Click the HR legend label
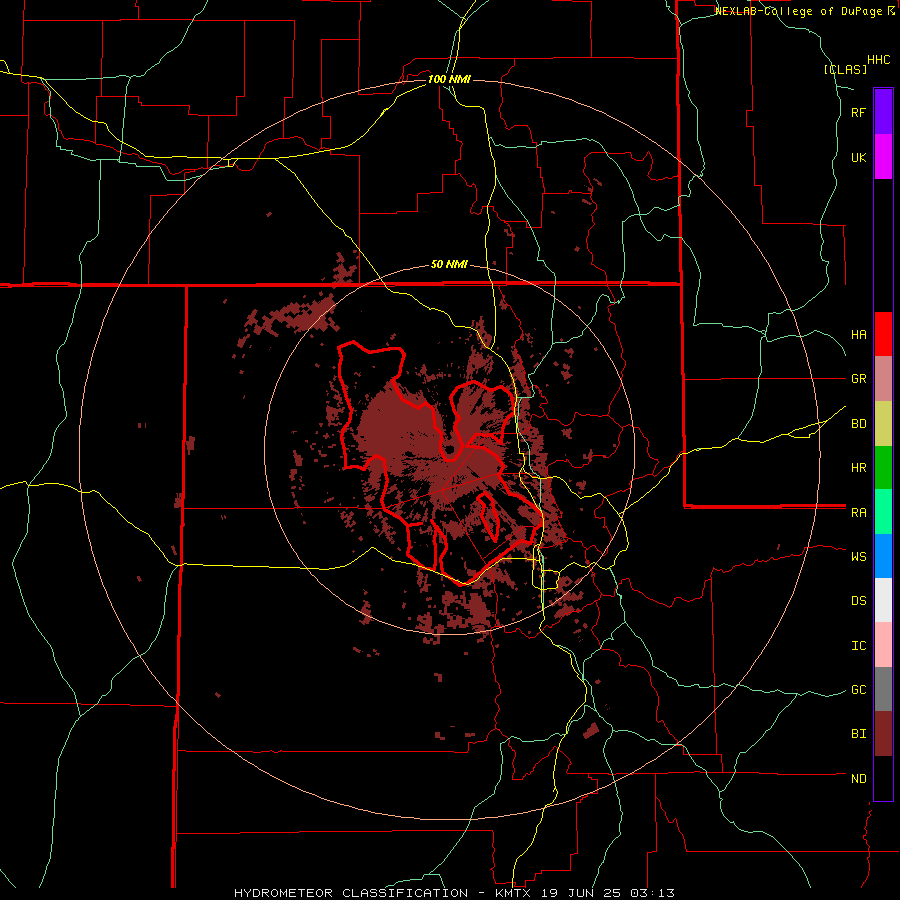Image resolution: width=900 pixels, height=900 pixels. (x=858, y=468)
